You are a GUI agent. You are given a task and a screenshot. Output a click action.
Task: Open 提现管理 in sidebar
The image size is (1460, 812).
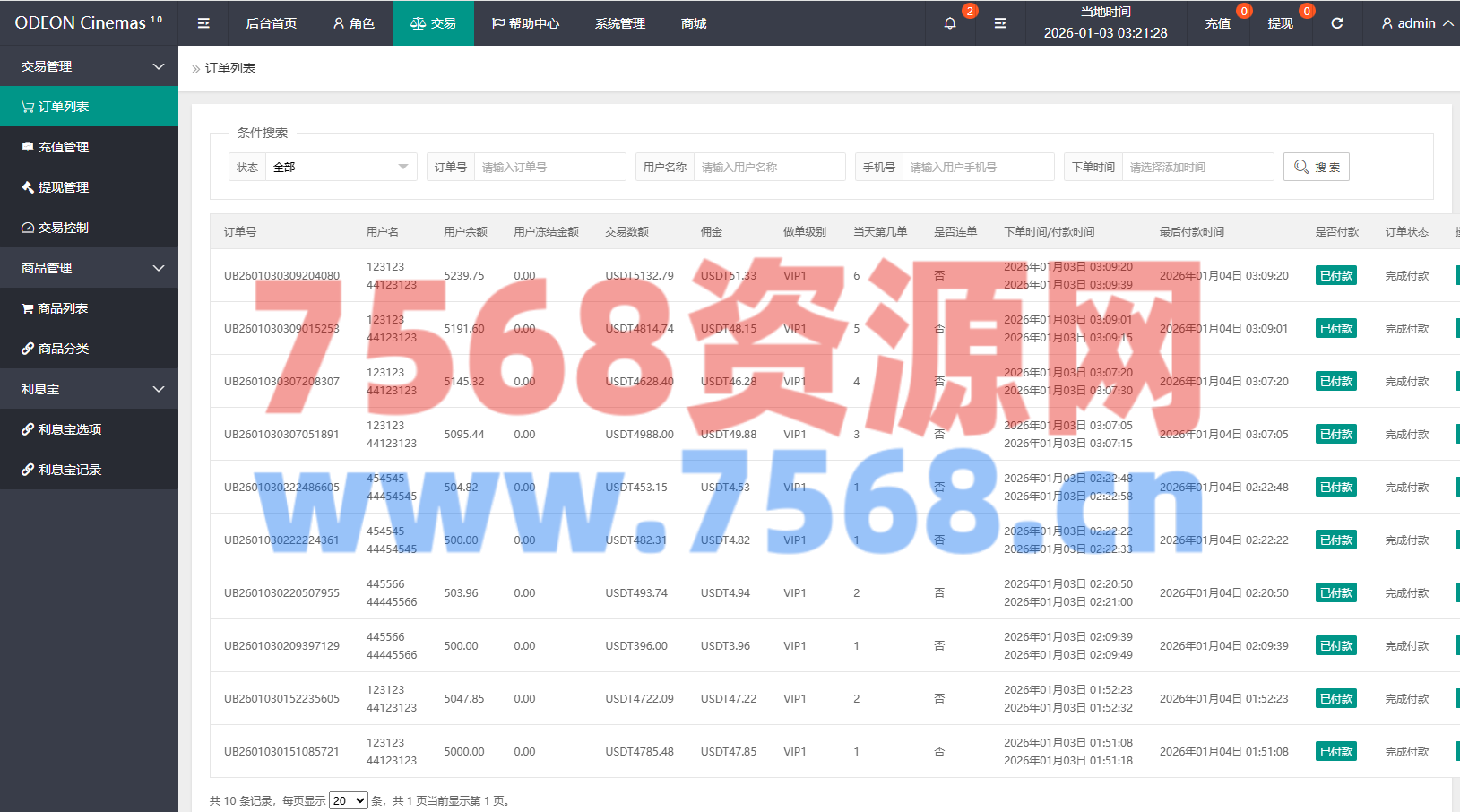click(63, 187)
